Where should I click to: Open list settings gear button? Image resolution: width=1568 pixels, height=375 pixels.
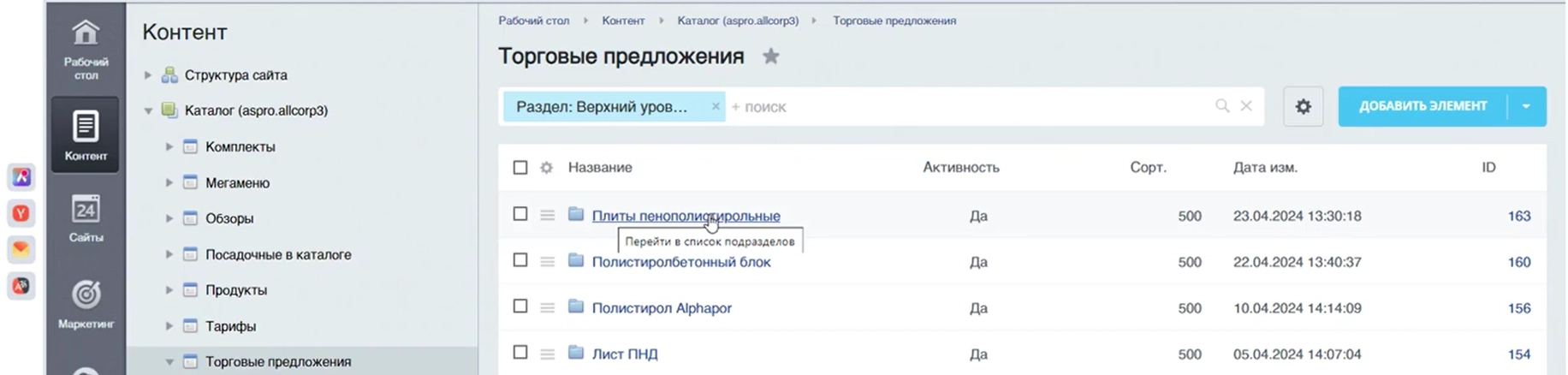click(x=1303, y=106)
